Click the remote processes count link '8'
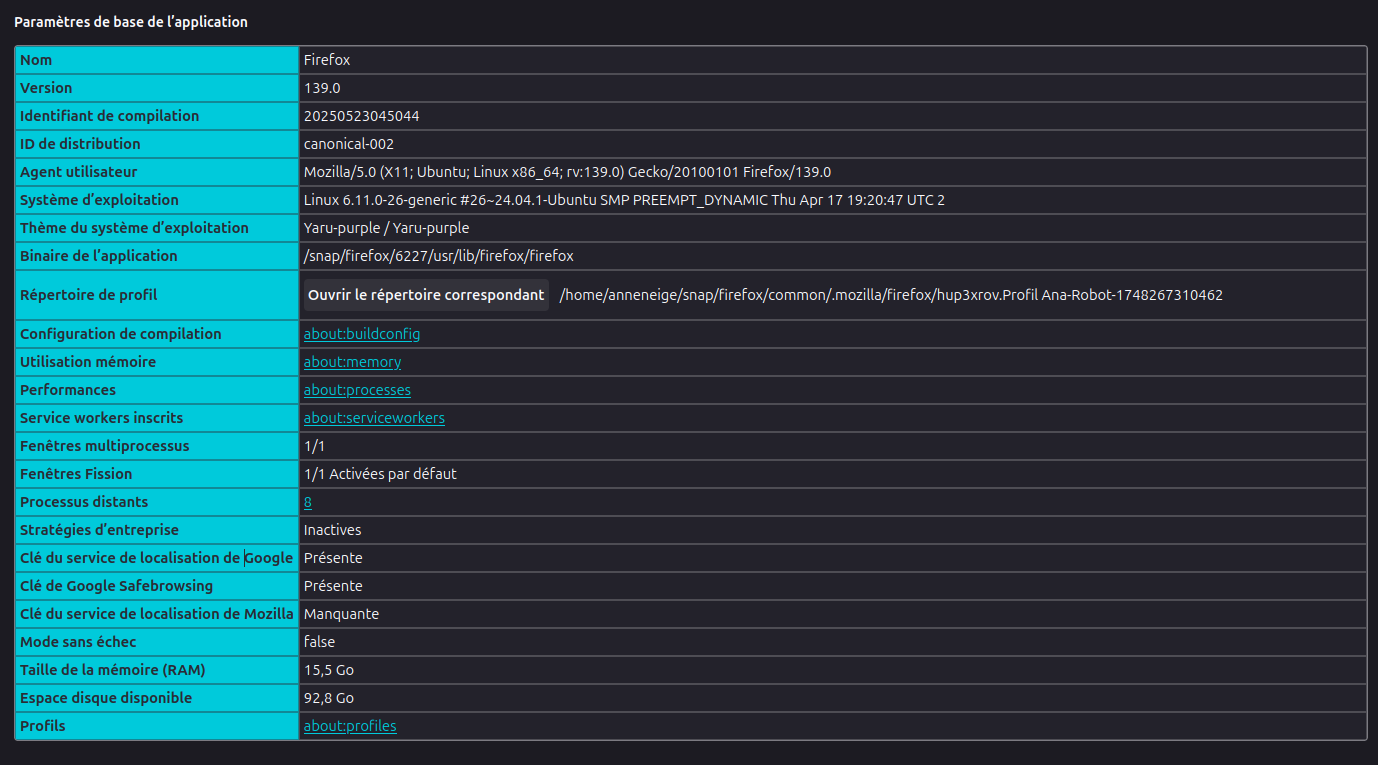The height and width of the screenshot is (765, 1378). (308, 502)
